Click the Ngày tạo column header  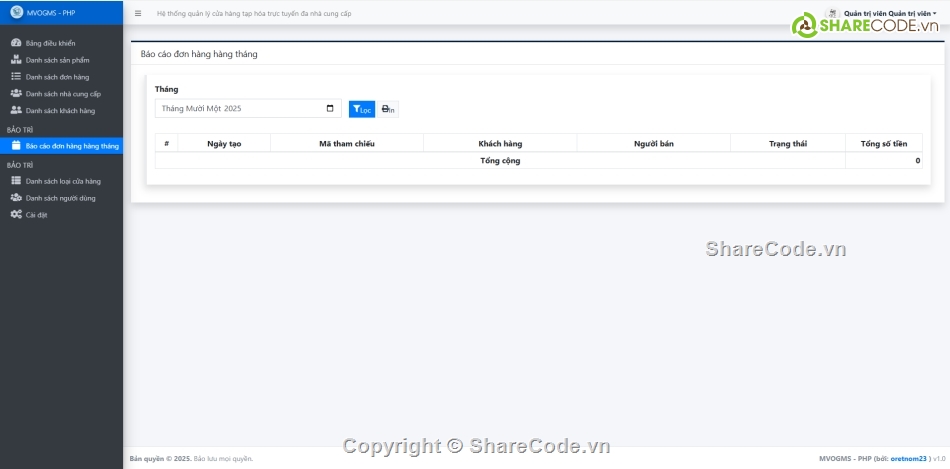tap(224, 144)
